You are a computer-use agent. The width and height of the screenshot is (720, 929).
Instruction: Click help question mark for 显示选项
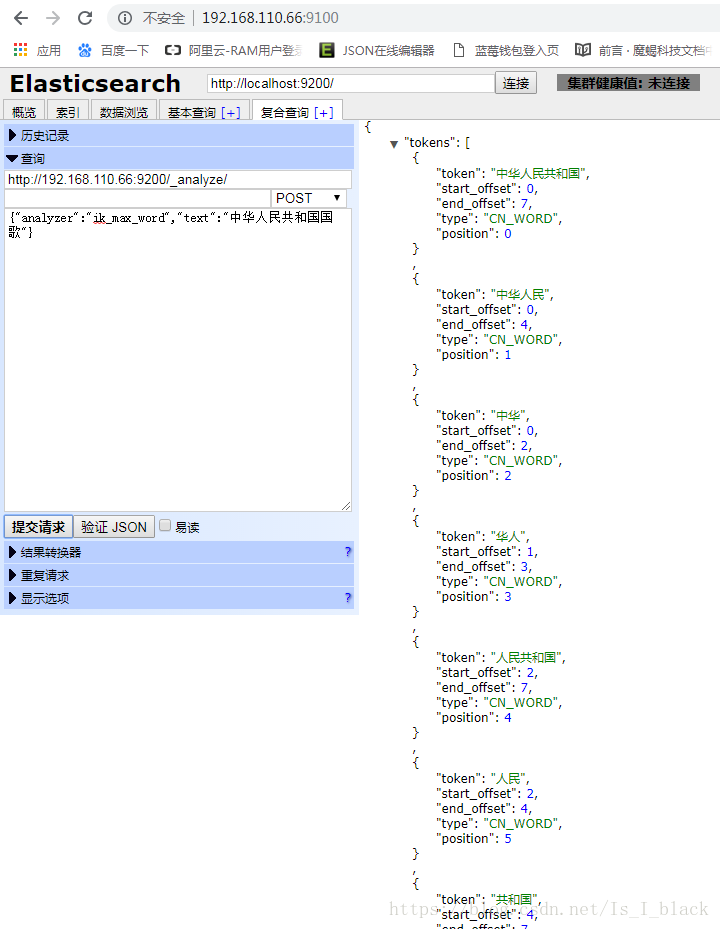tap(348, 598)
